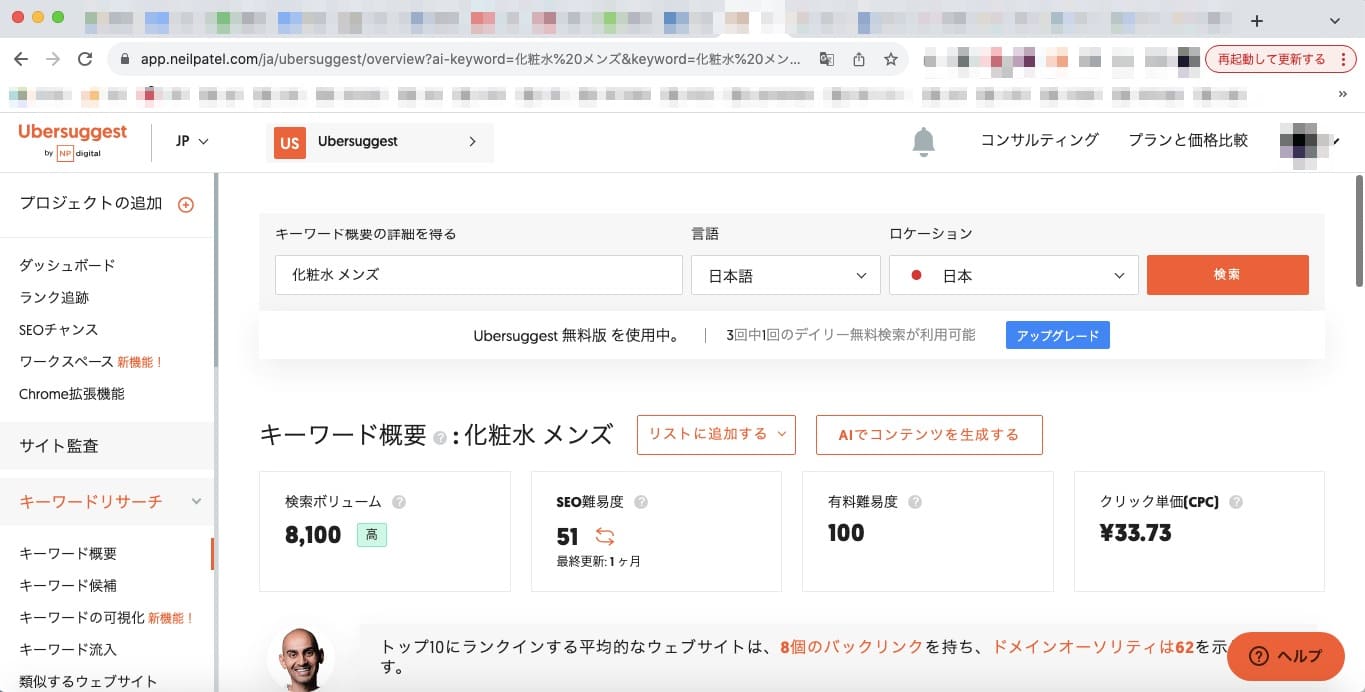Click the help icon next to 検索ボリューム
This screenshot has width=1365, height=692.
(x=399, y=502)
